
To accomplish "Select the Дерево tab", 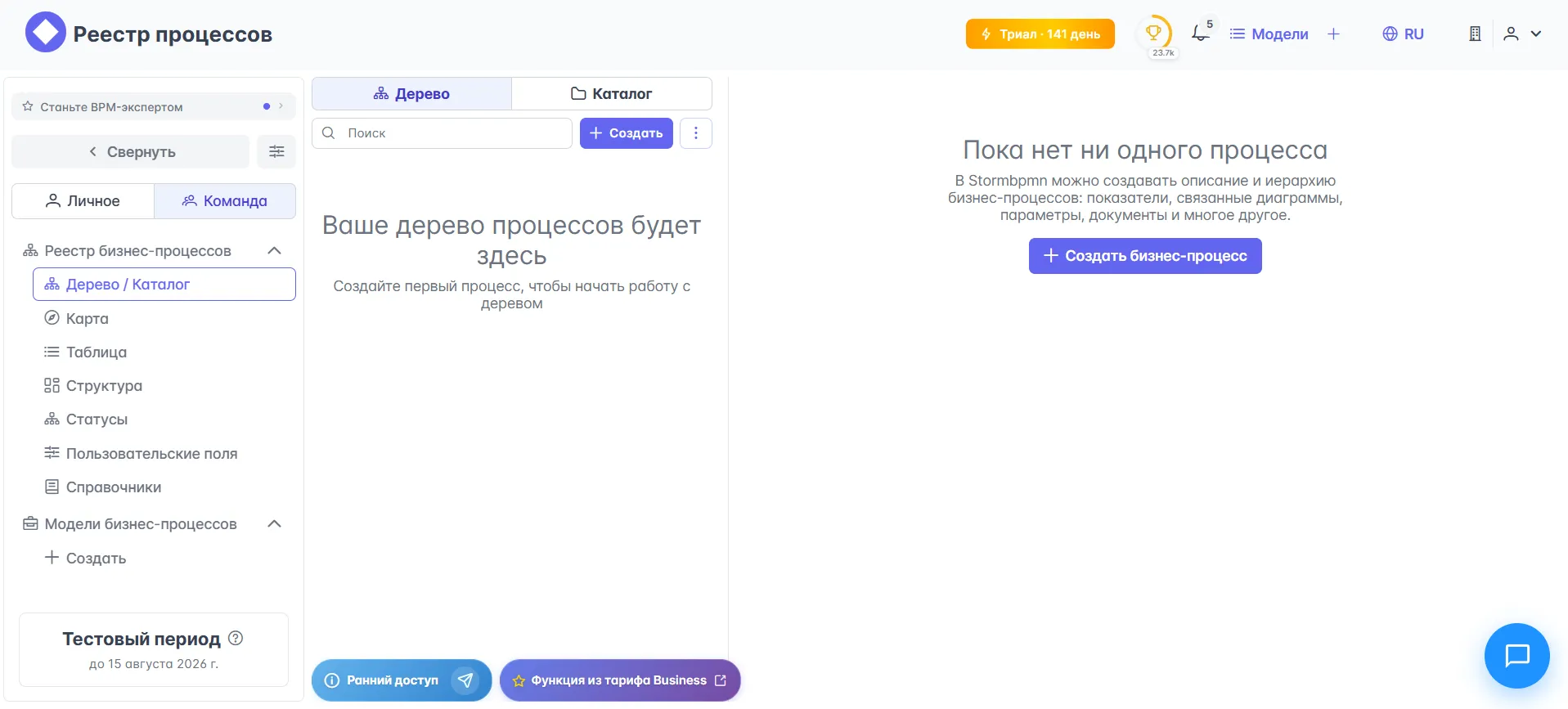I will [x=411, y=94].
